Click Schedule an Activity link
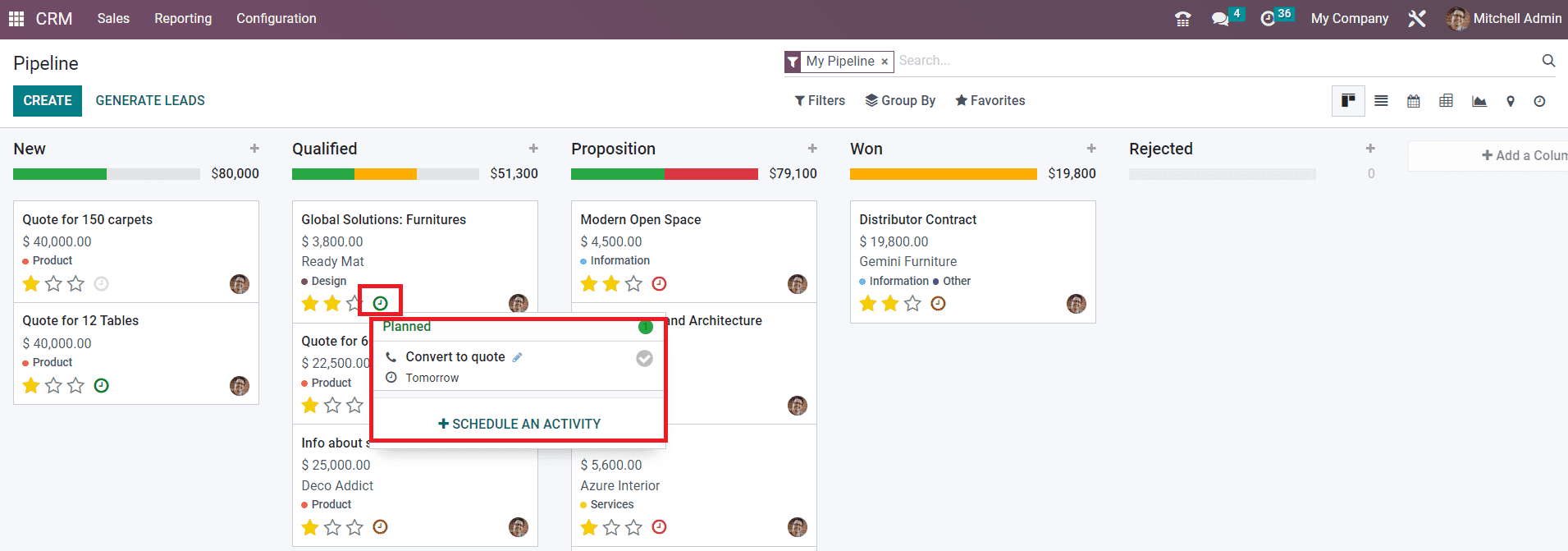The height and width of the screenshot is (551, 1568). tap(519, 424)
